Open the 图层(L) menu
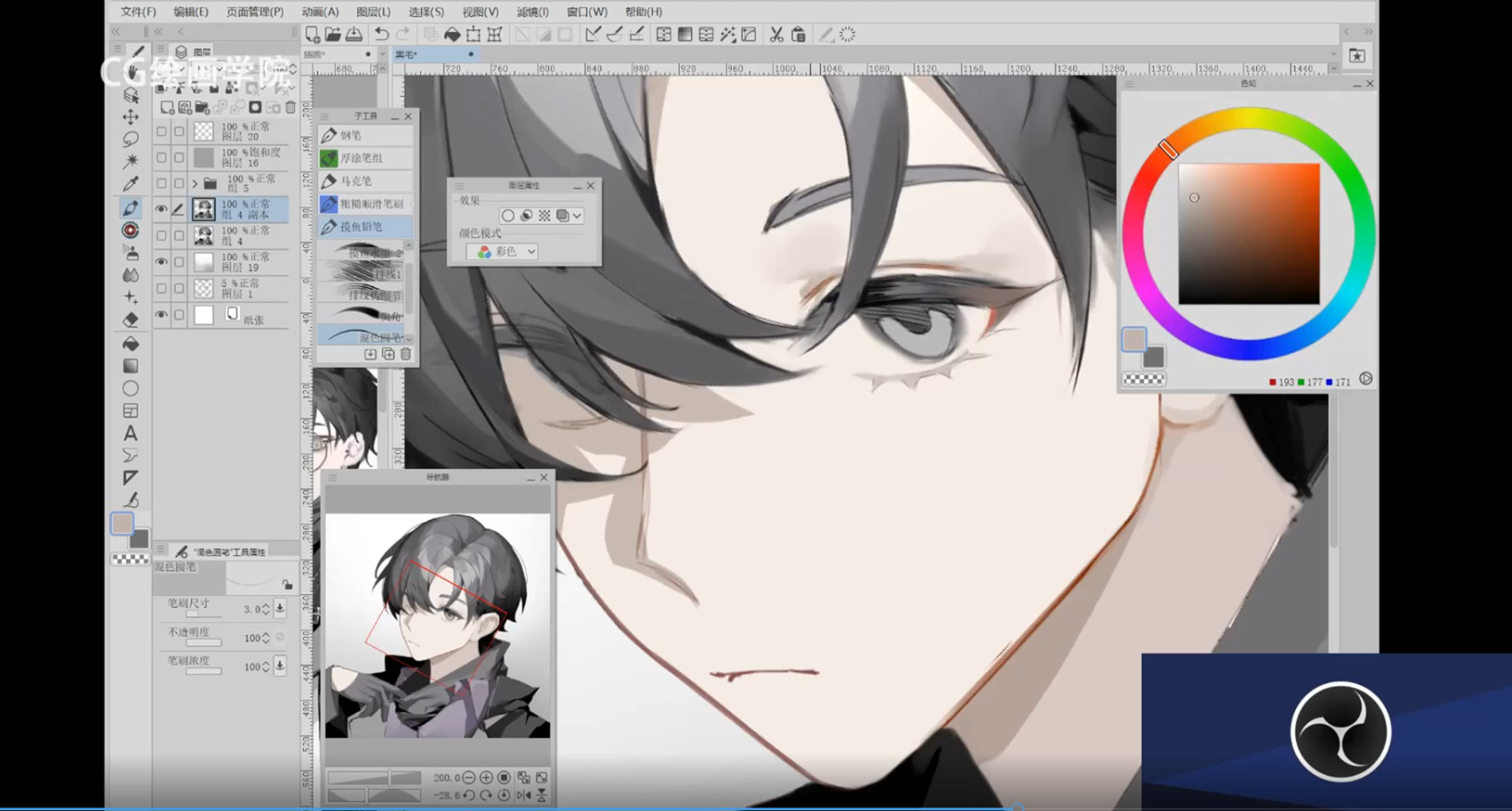Screen dimensions: 1512x811 click(373, 12)
